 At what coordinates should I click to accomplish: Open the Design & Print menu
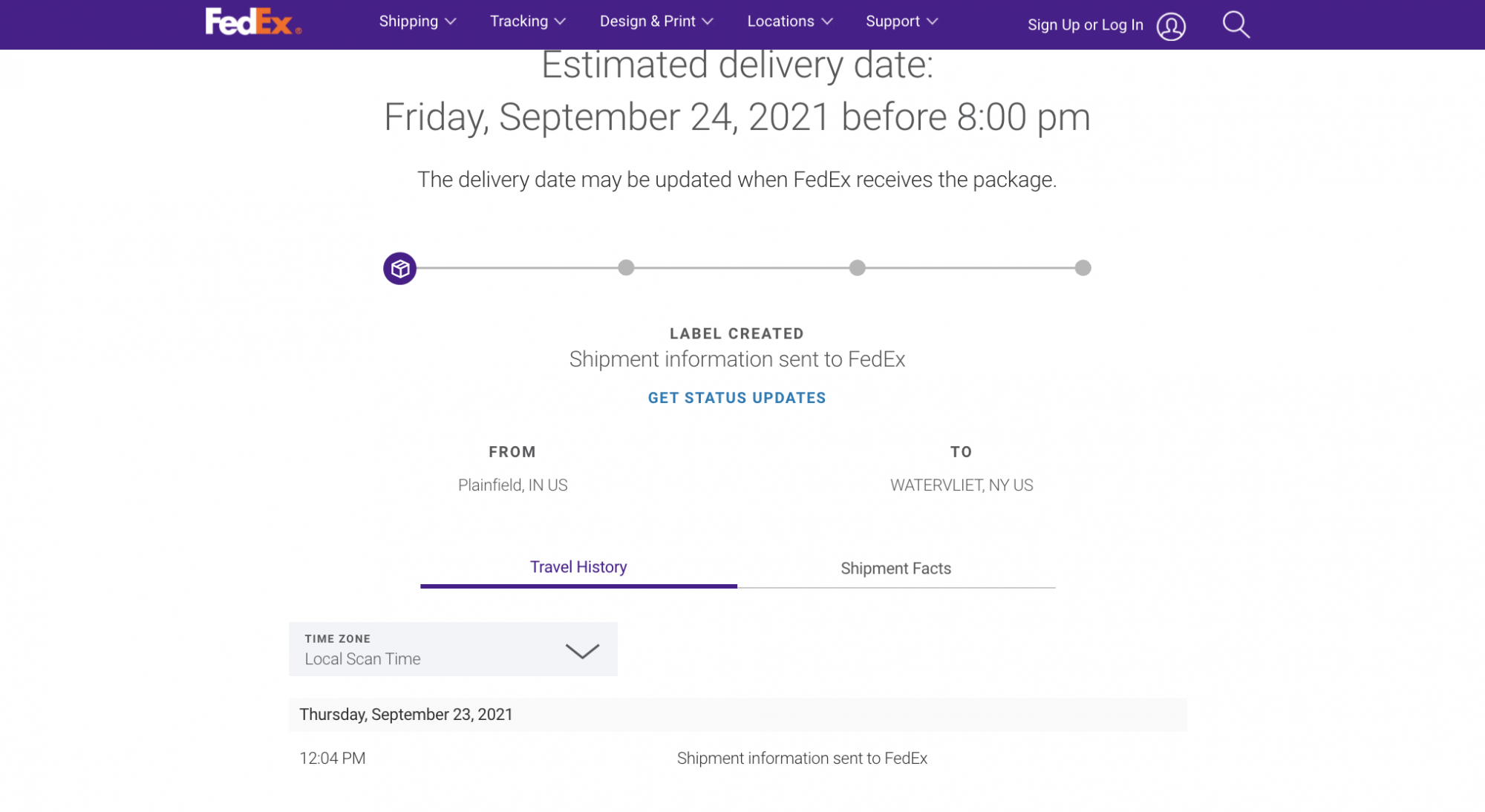pos(656,22)
